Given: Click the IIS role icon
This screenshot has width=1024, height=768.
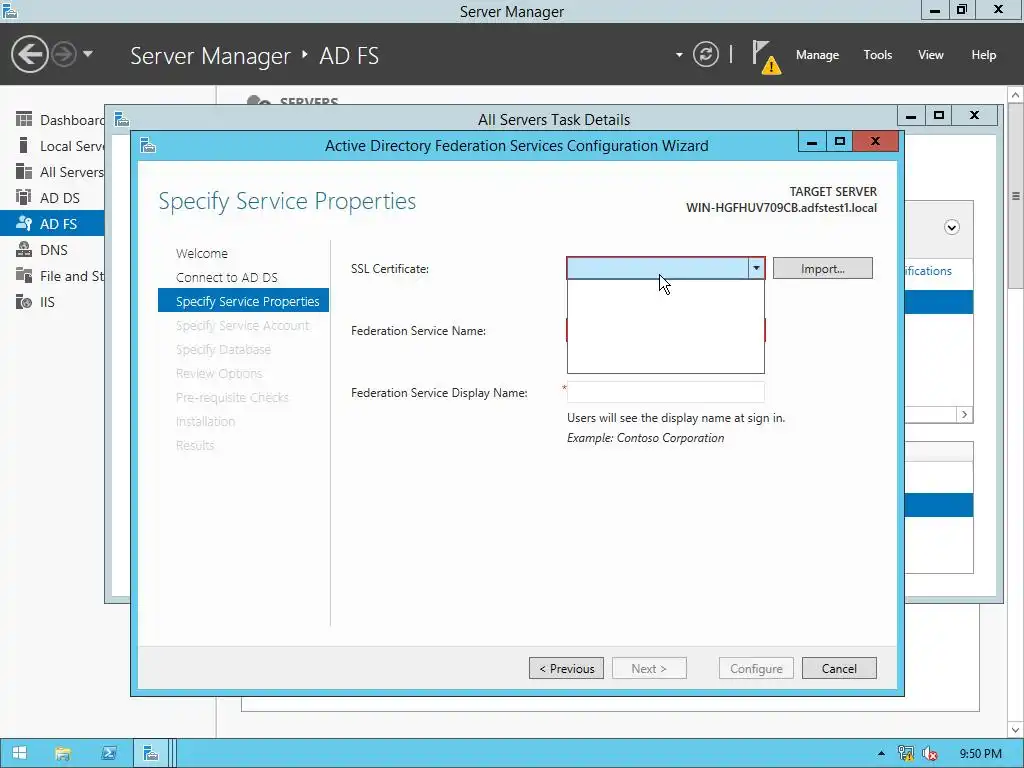Looking at the screenshot, I should 24,302.
